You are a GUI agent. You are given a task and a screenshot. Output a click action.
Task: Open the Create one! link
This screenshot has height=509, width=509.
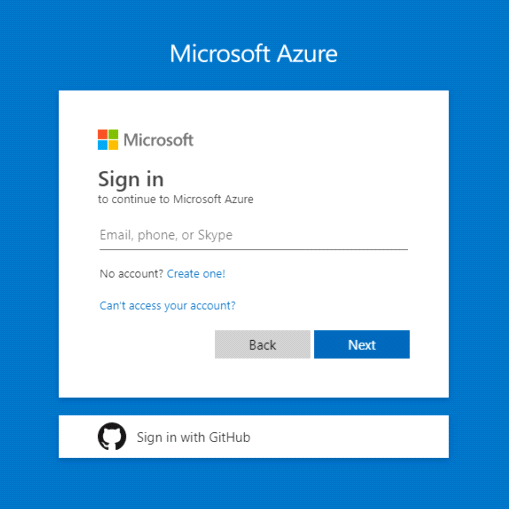point(196,274)
